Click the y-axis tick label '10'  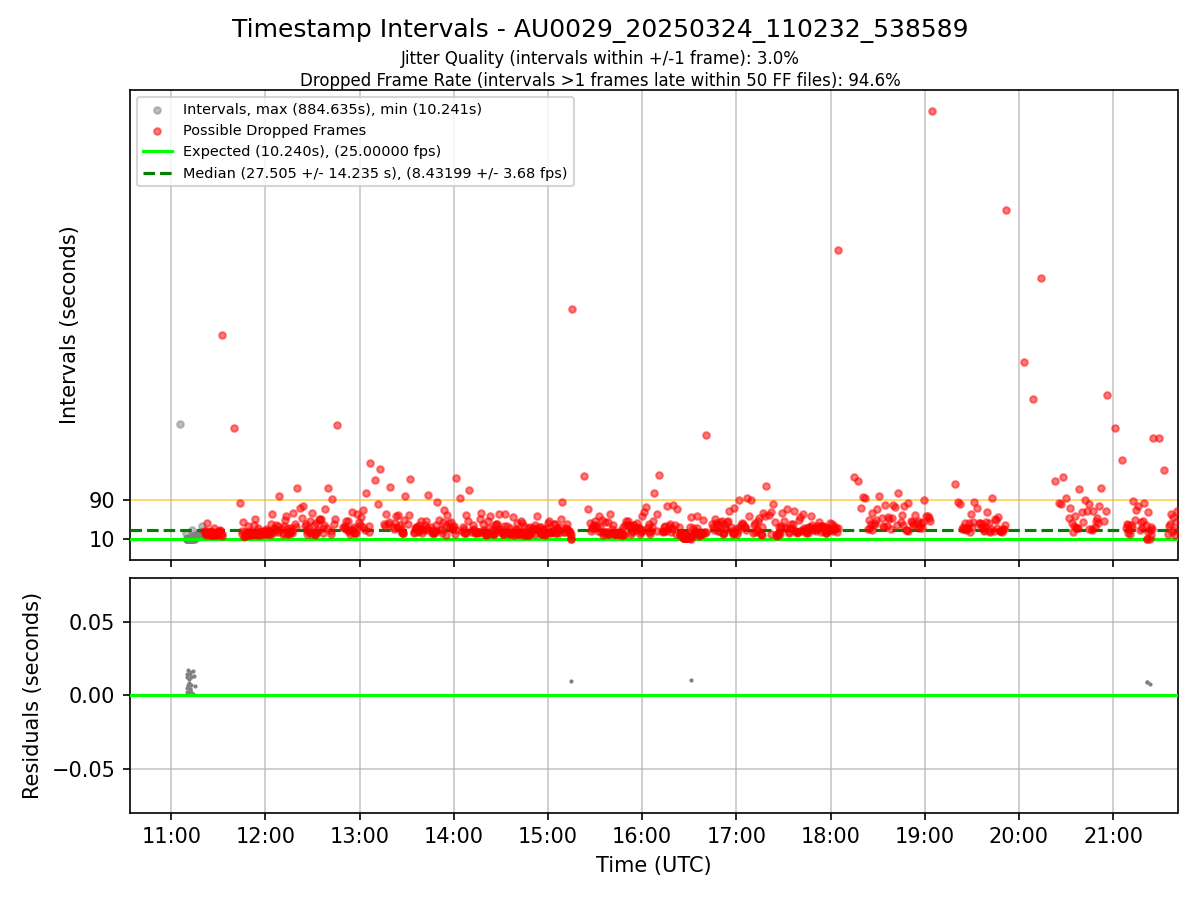[x=103, y=539]
